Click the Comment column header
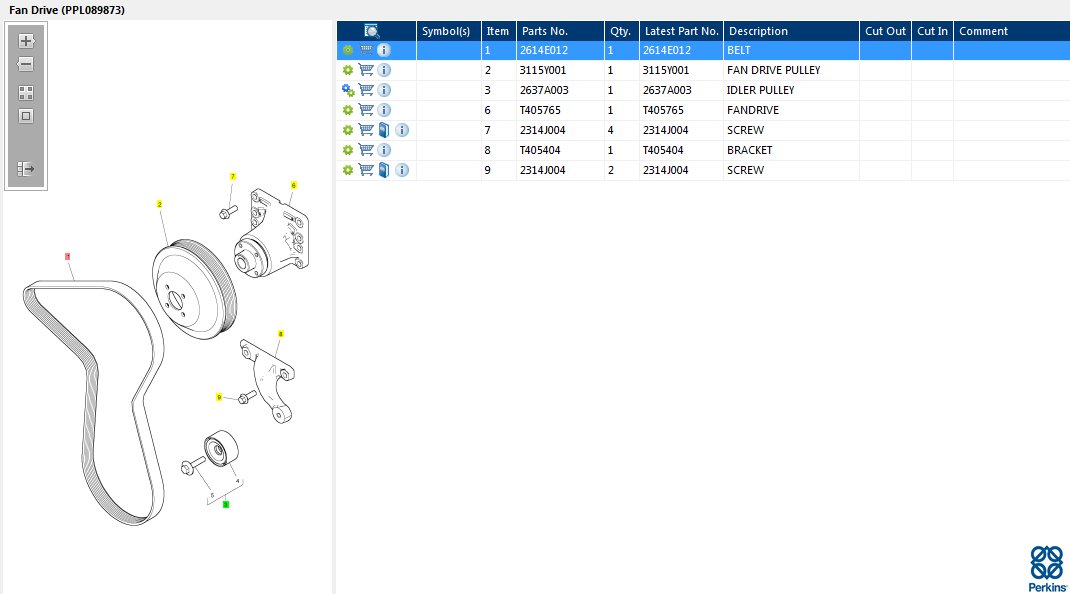 pyautogui.click(x=1011, y=31)
